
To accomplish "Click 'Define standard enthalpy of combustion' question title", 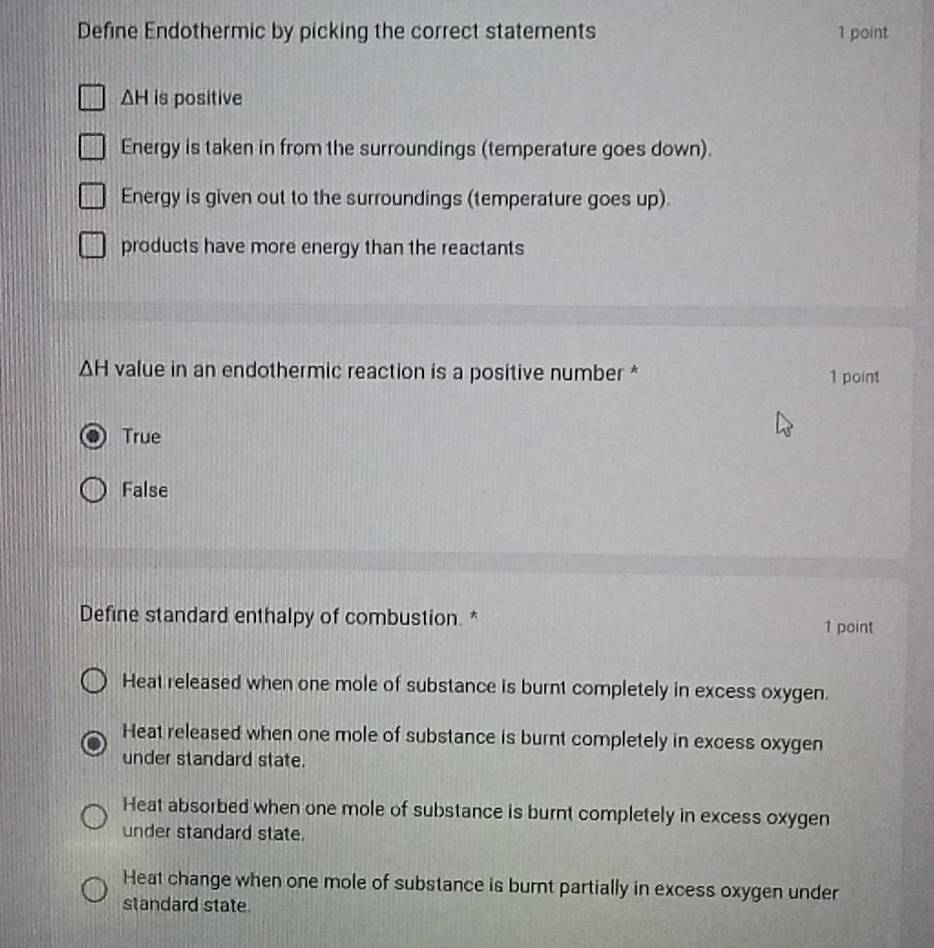I will (270, 616).
